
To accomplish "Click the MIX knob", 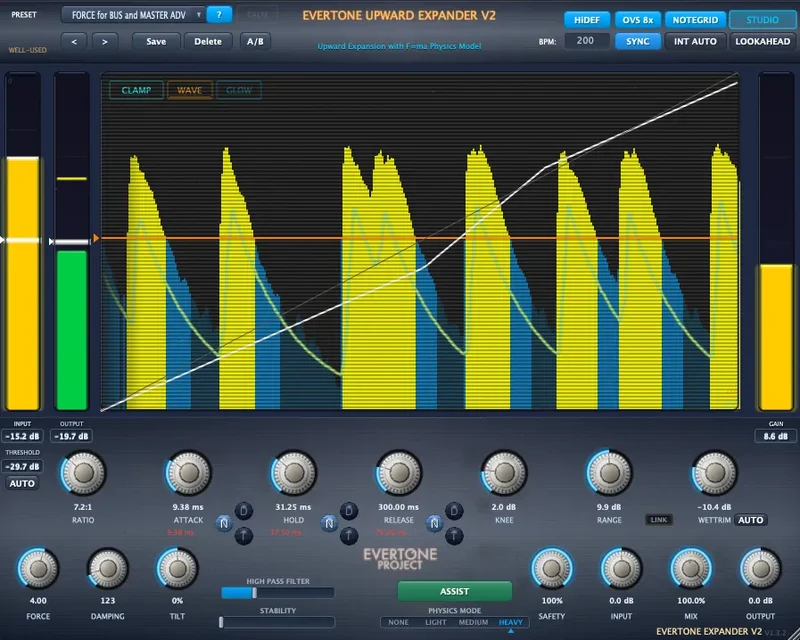I will [691, 569].
